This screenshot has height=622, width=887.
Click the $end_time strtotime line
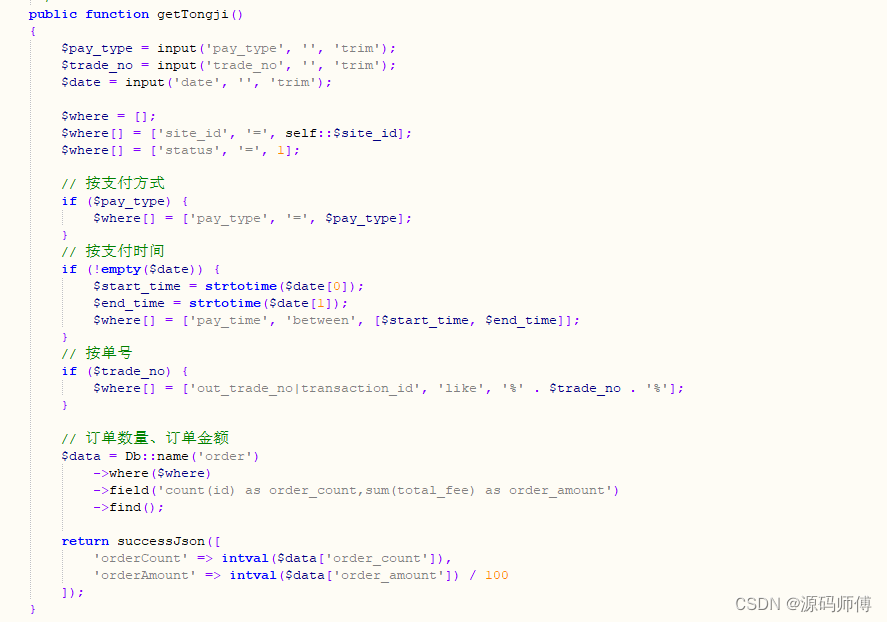coord(221,303)
